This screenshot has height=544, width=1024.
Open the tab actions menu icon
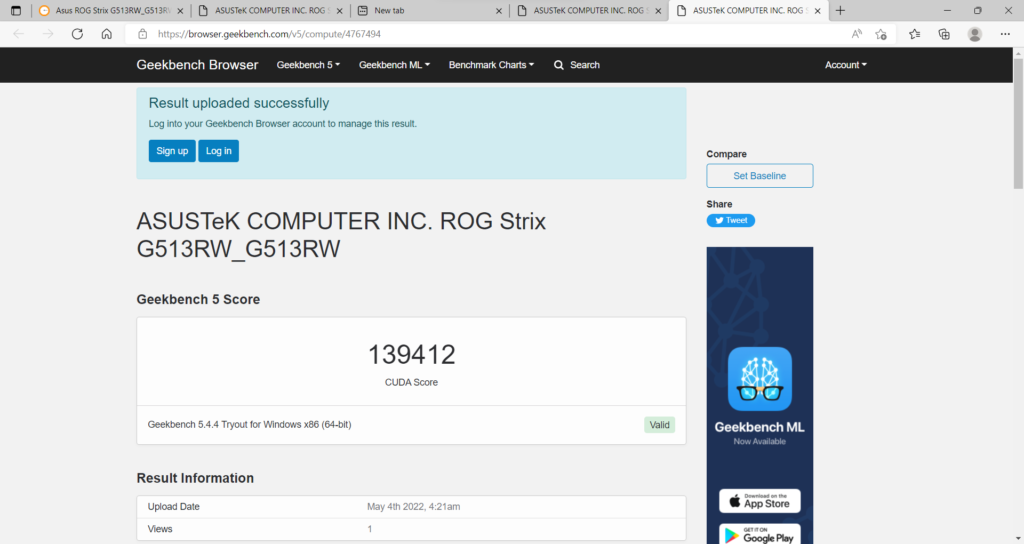(x=16, y=10)
